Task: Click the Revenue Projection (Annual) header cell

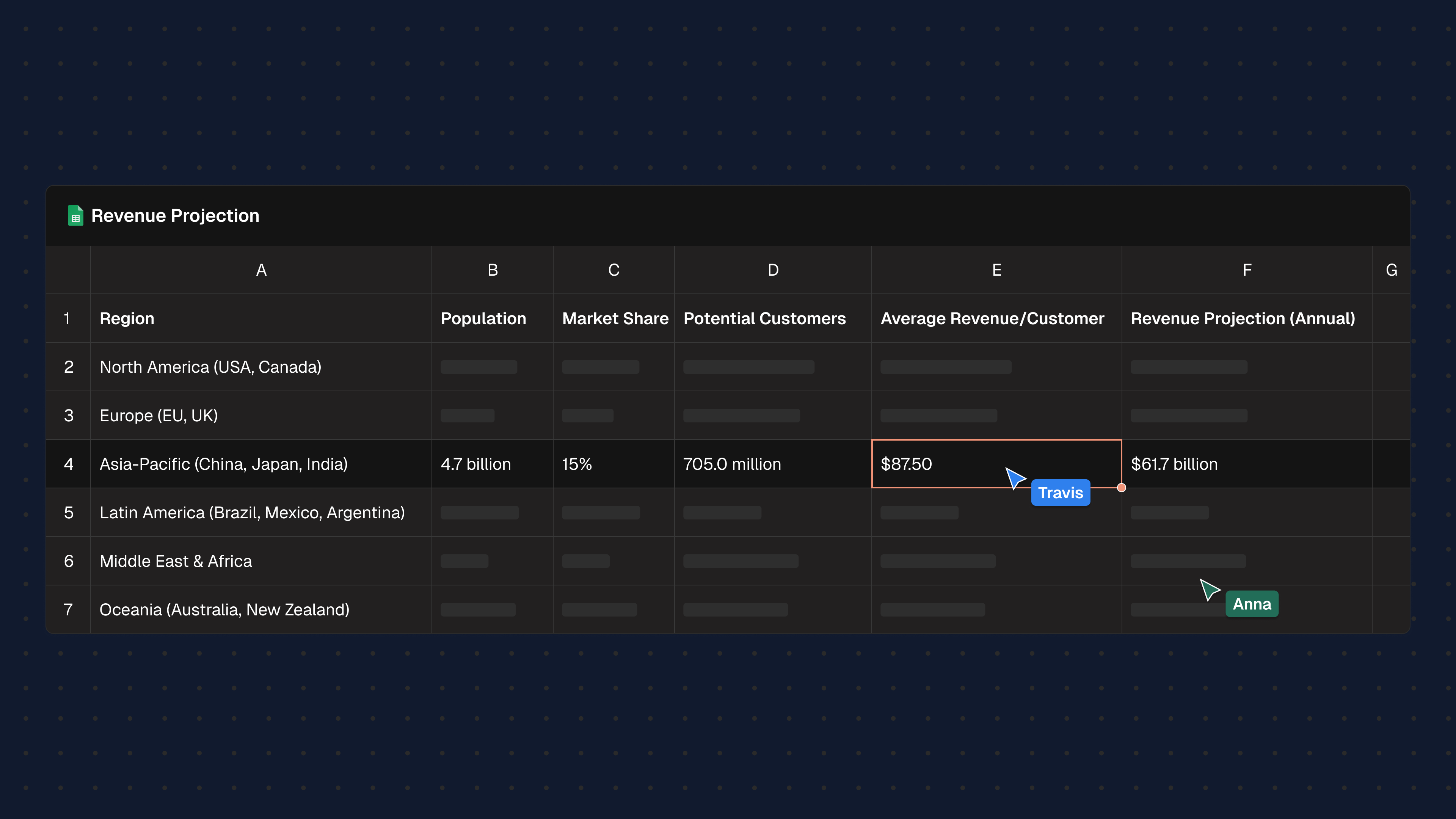Action: tap(1247, 318)
